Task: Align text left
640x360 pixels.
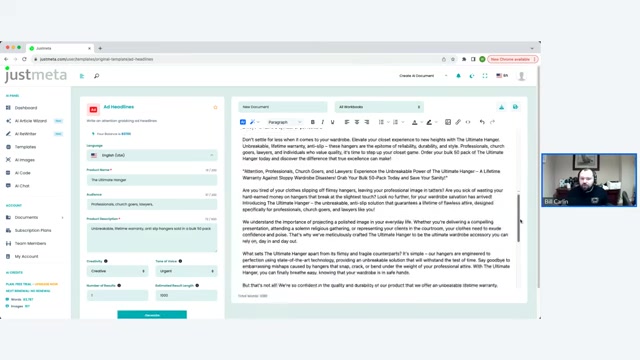Action: point(347,122)
